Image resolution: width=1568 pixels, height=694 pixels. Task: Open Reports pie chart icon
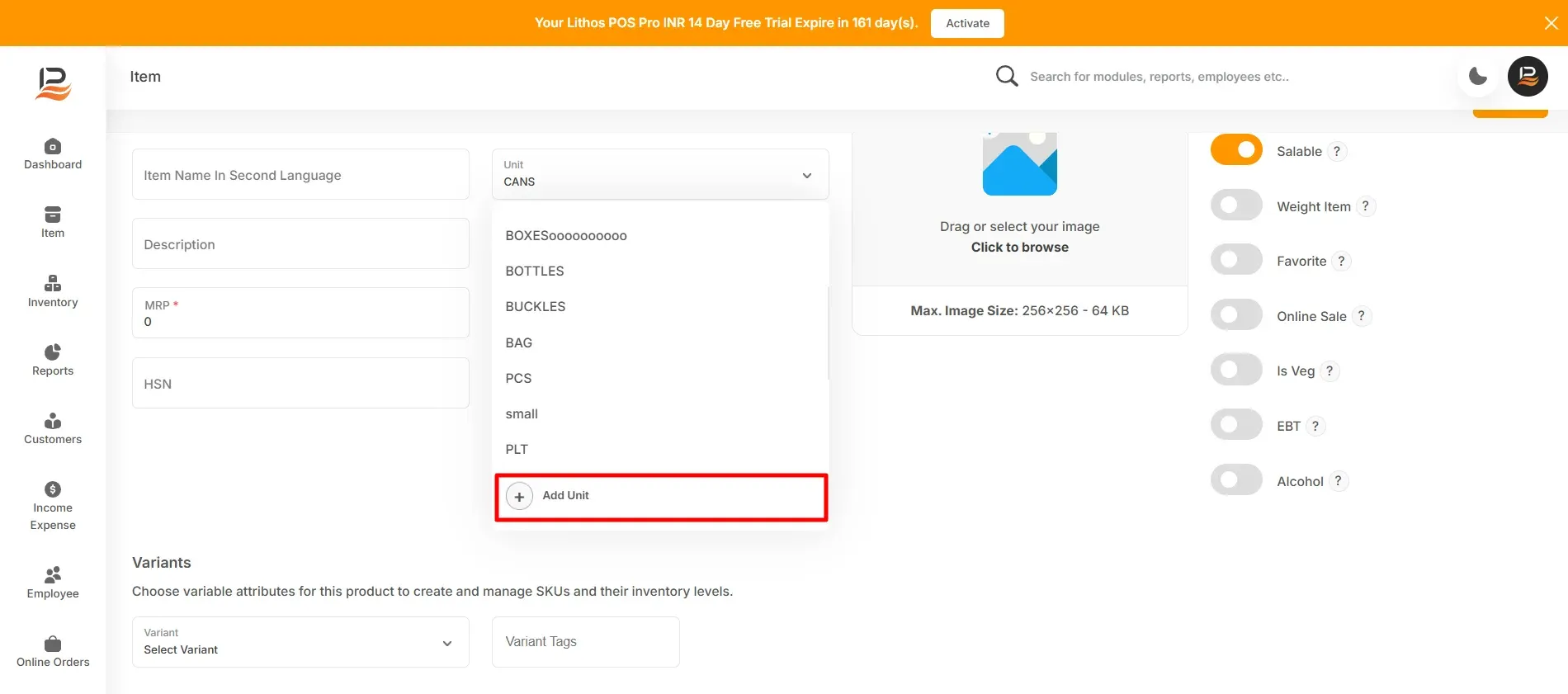[53, 352]
